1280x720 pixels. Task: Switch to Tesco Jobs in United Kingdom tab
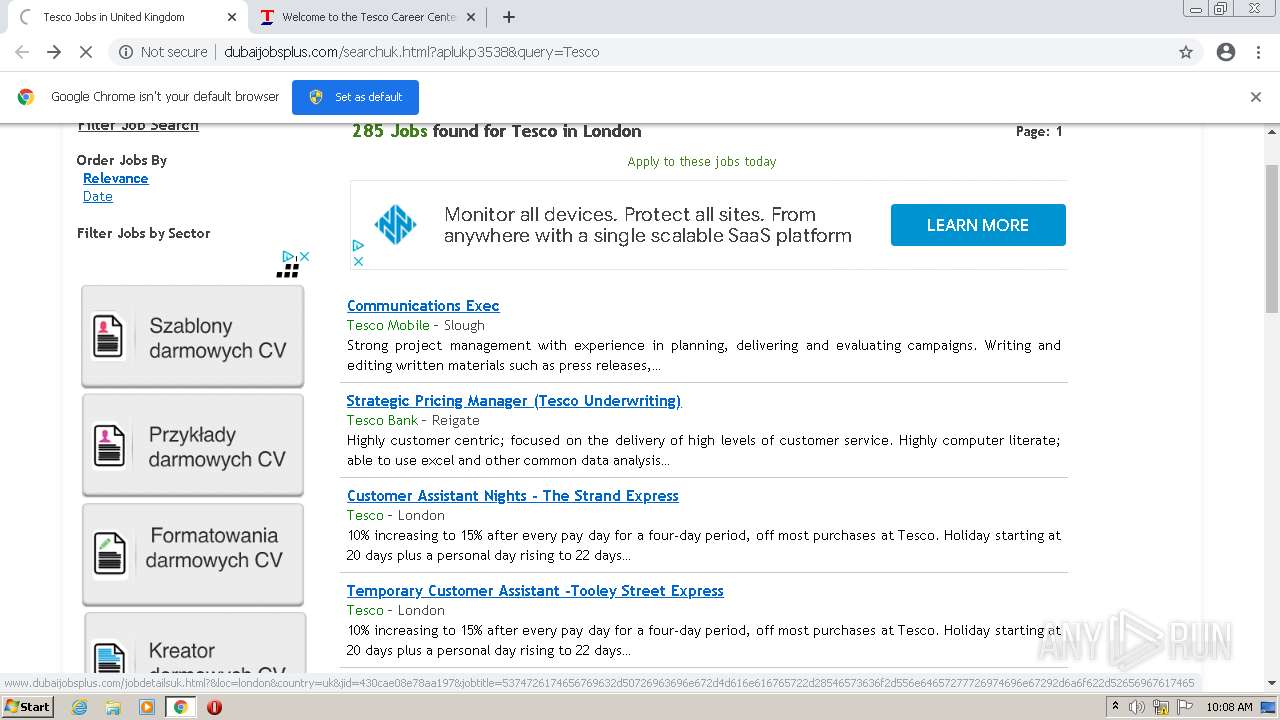click(x=125, y=17)
